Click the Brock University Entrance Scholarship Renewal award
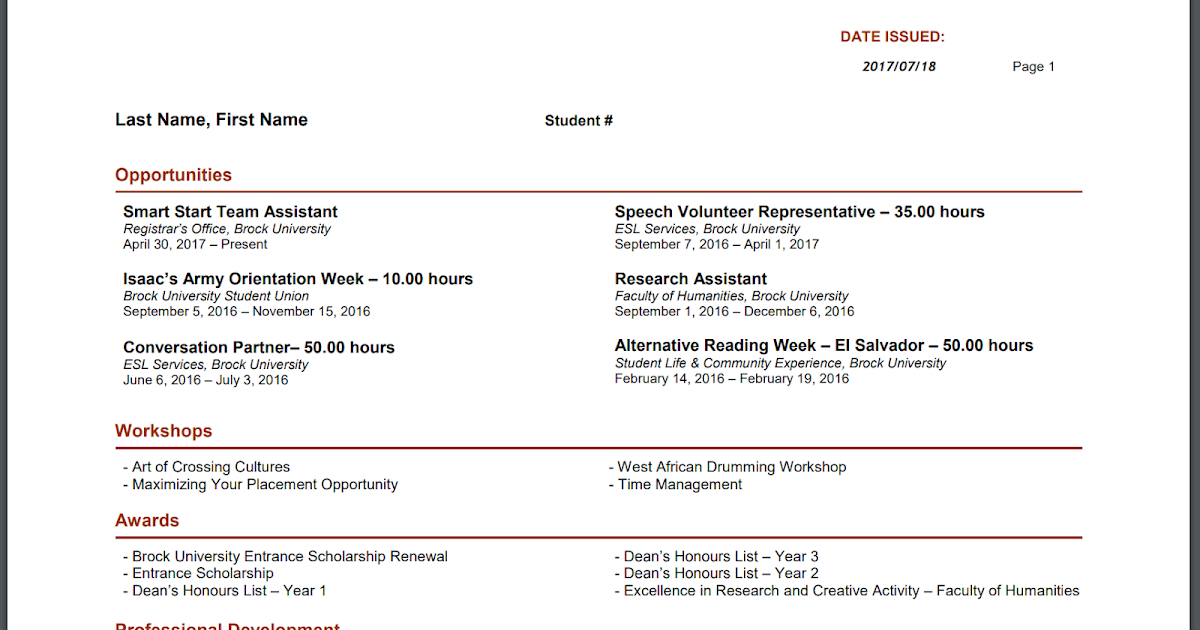Image resolution: width=1200 pixels, height=630 pixels. [290, 556]
